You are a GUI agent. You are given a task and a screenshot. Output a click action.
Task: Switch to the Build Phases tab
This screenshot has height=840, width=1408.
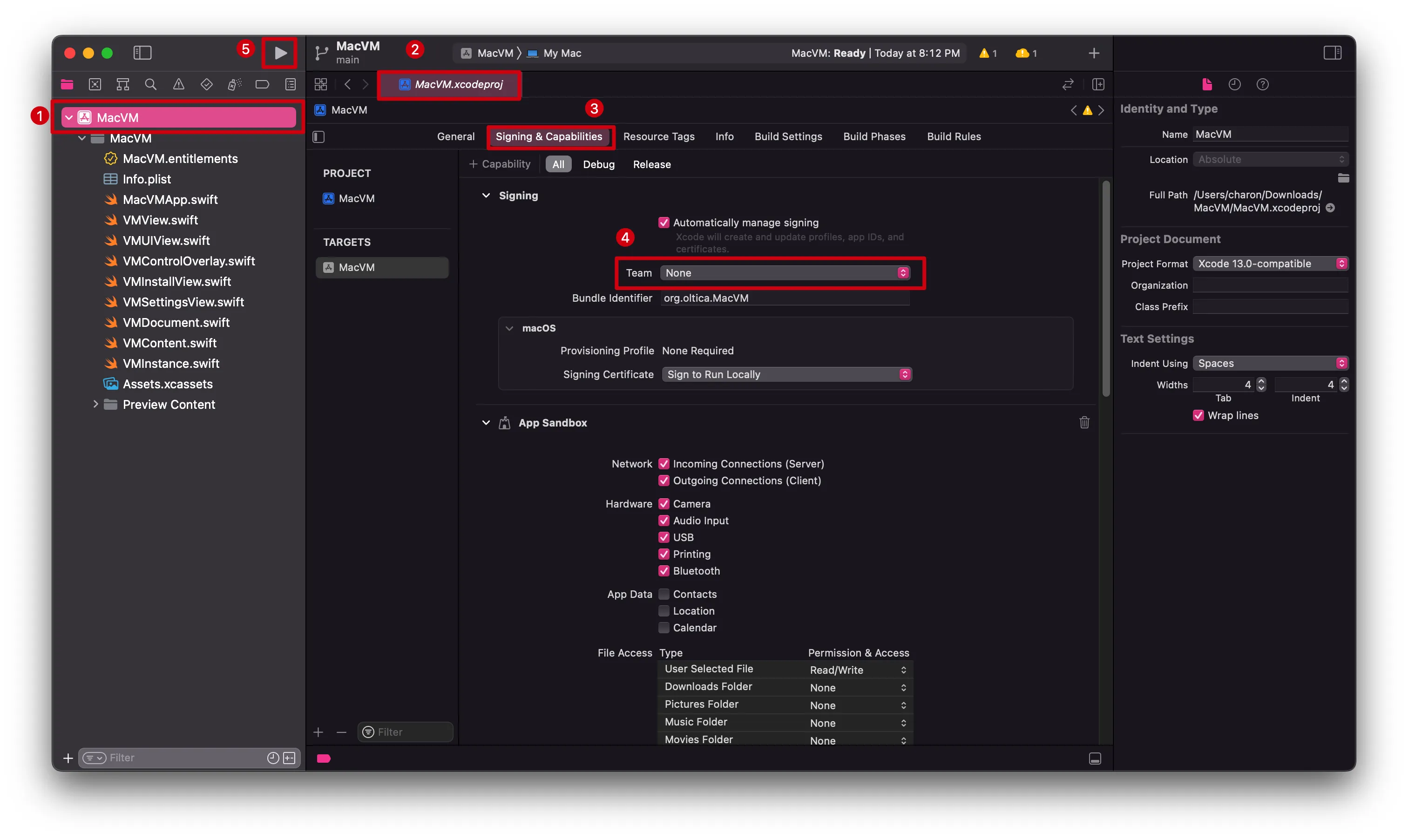coord(874,136)
